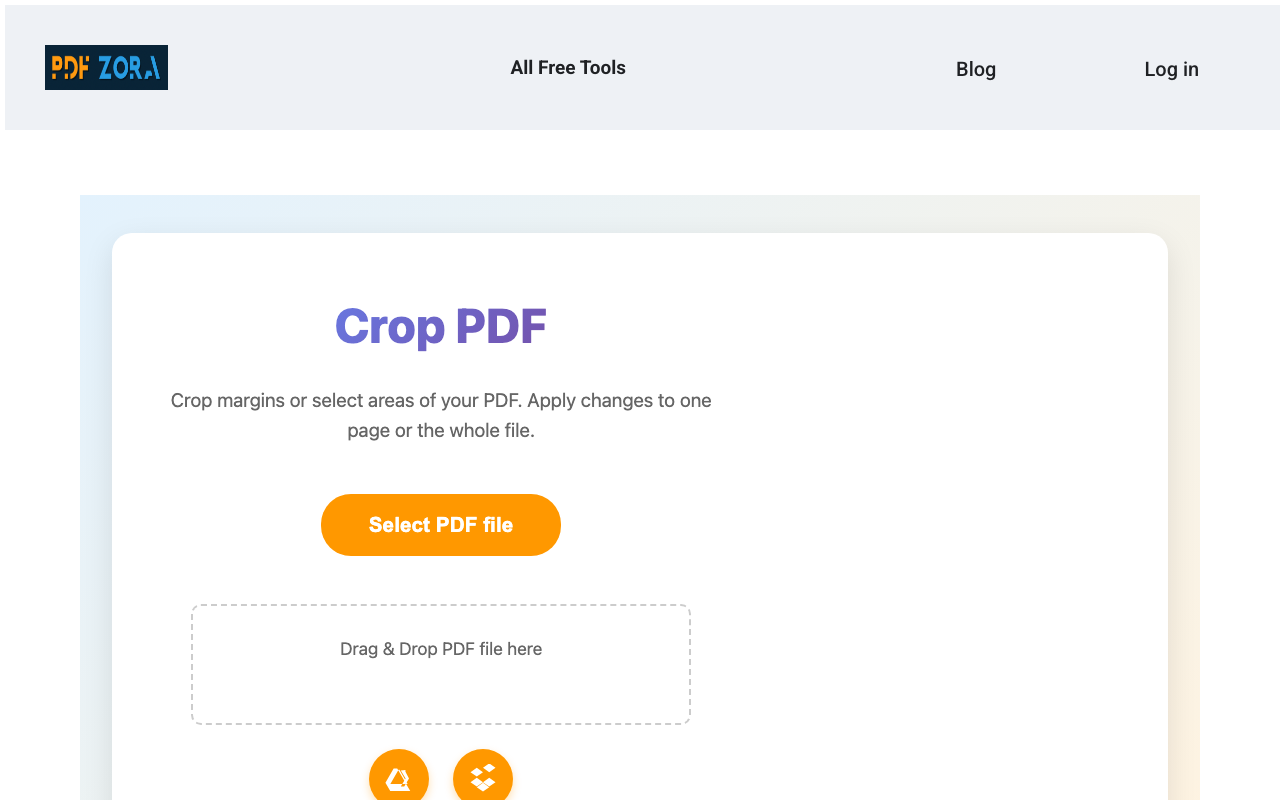1280x800 pixels.
Task: Click the Drag & Drop PDF area
Action: (441, 663)
